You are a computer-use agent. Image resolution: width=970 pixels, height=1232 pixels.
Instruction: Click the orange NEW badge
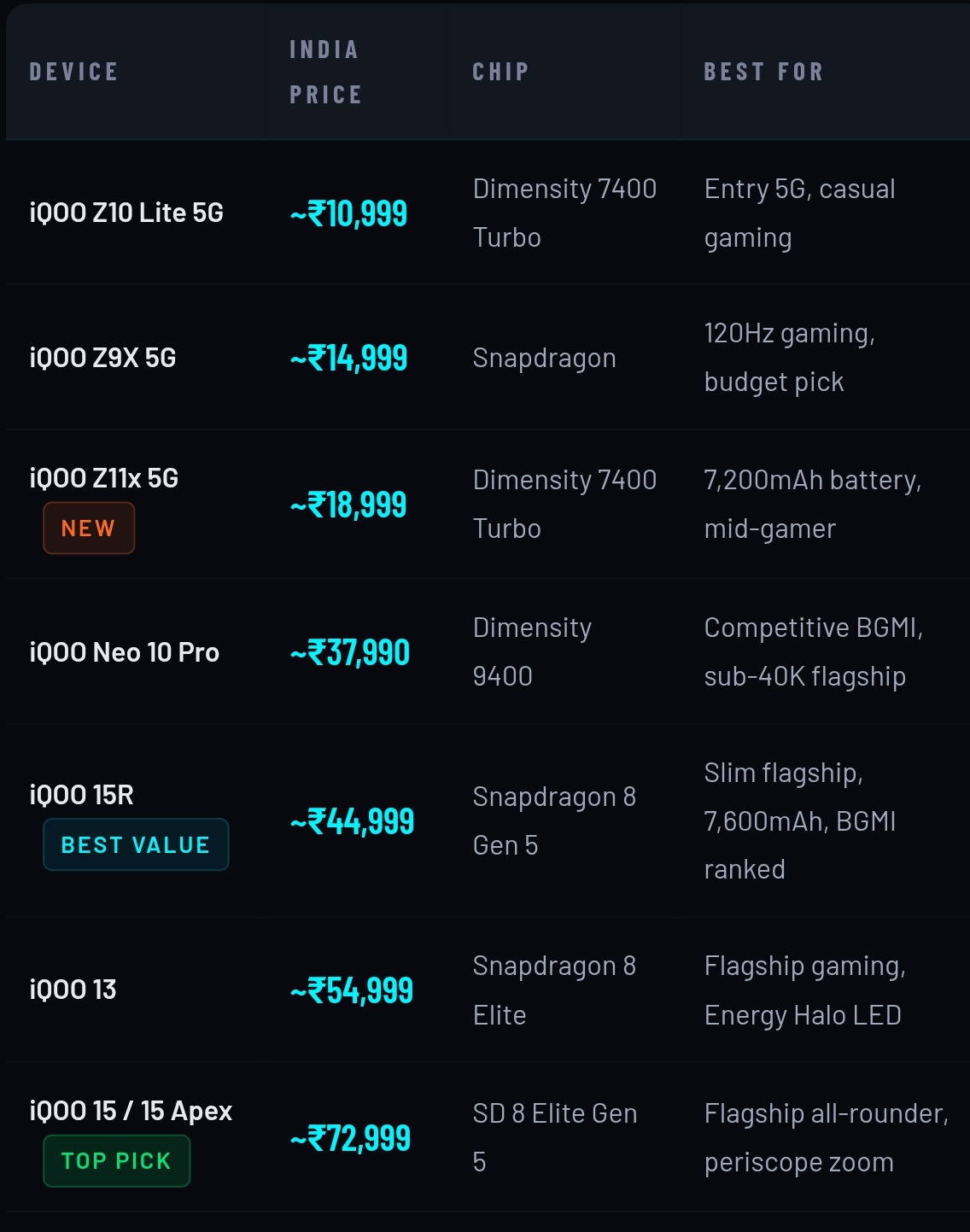click(89, 528)
